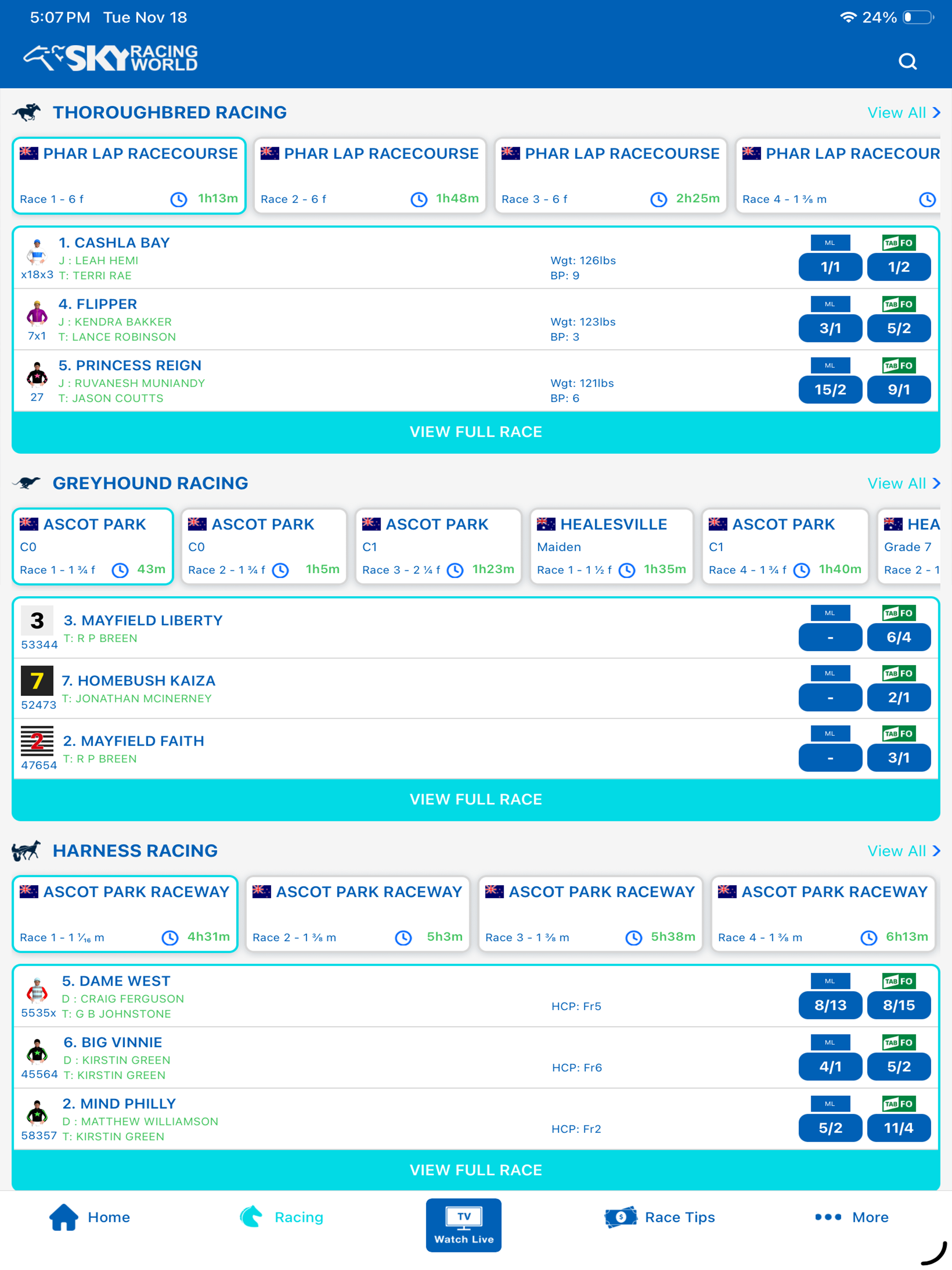Tap Princess Reign jockey silks icon
The height and width of the screenshot is (1270, 952).
(x=37, y=374)
